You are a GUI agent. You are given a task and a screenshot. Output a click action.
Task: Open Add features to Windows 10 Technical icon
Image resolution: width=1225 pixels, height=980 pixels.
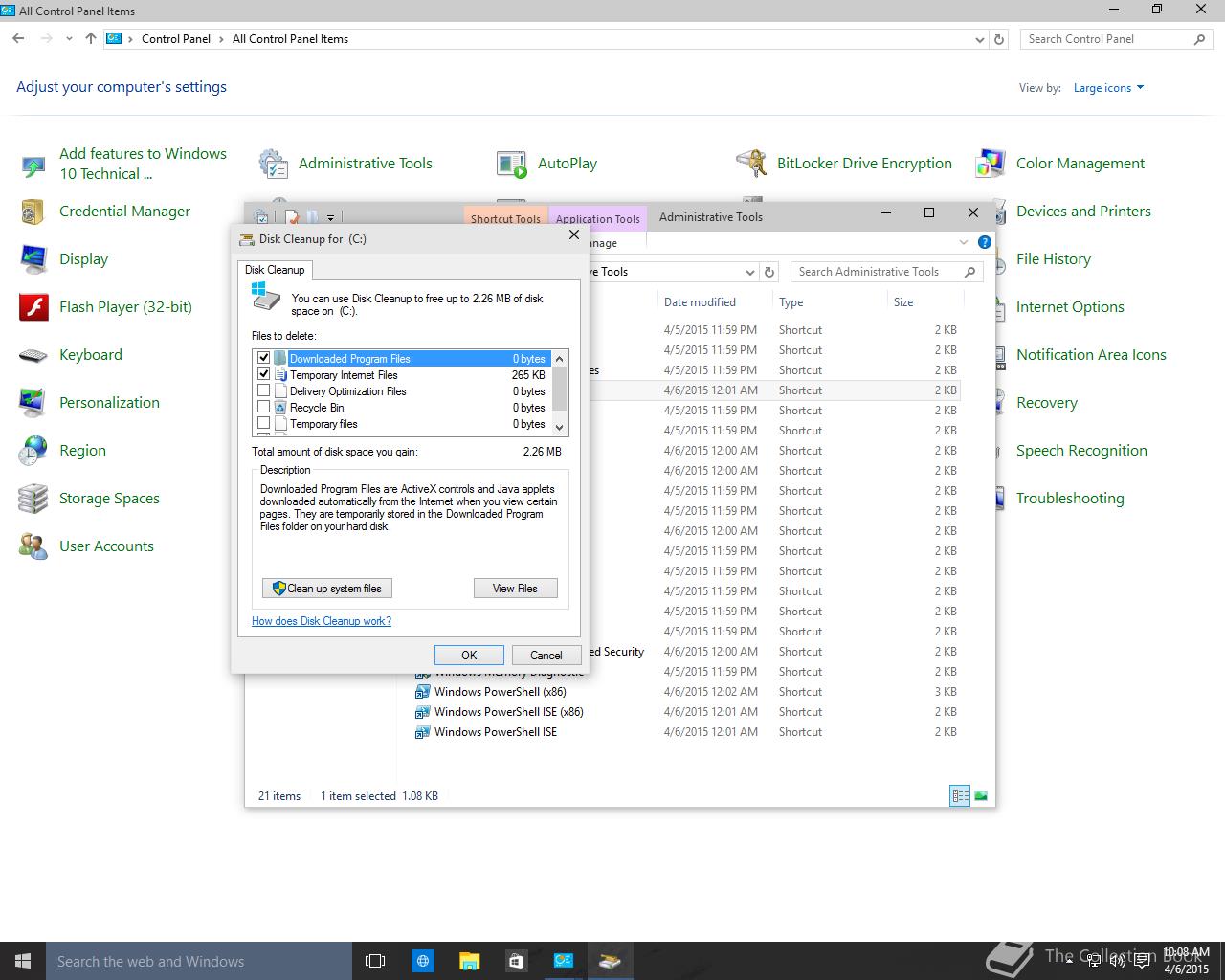coord(33,165)
